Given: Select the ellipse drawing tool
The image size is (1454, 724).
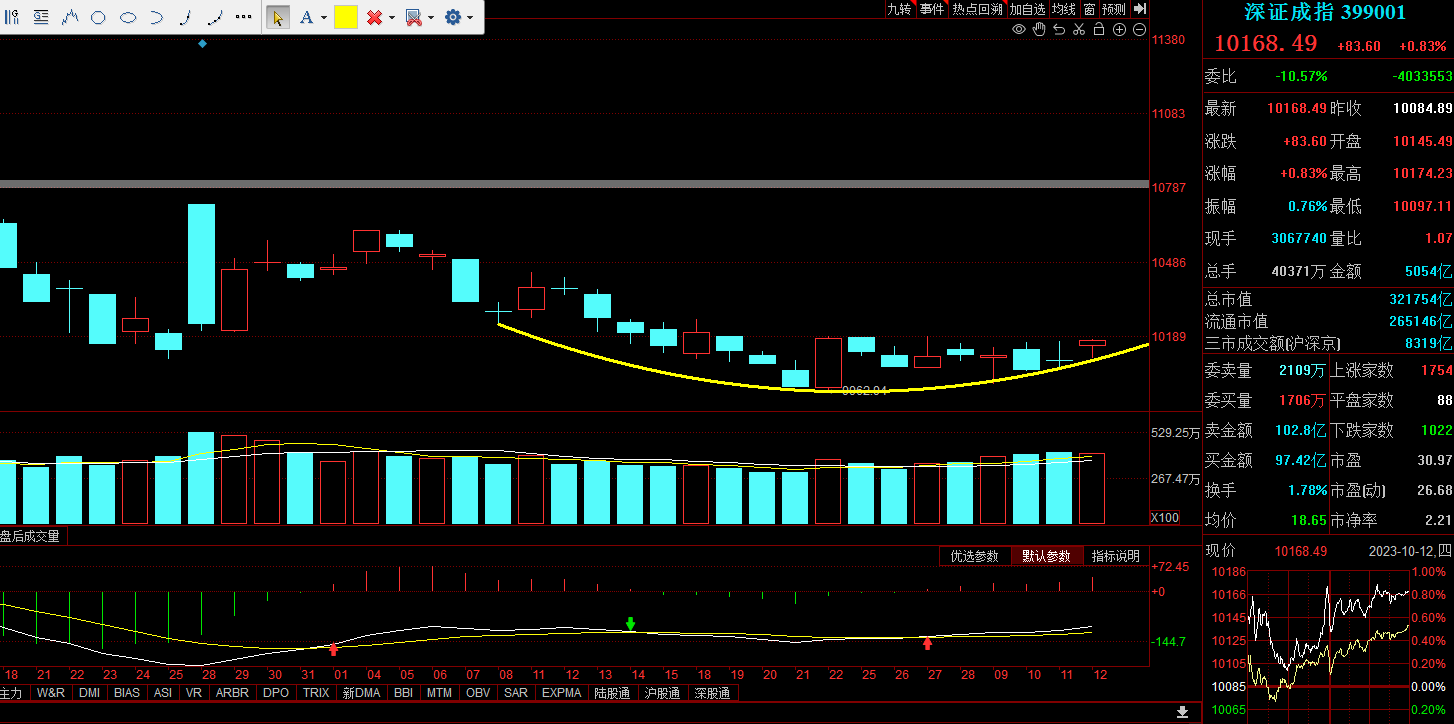Looking at the screenshot, I should tap(128, 17).
